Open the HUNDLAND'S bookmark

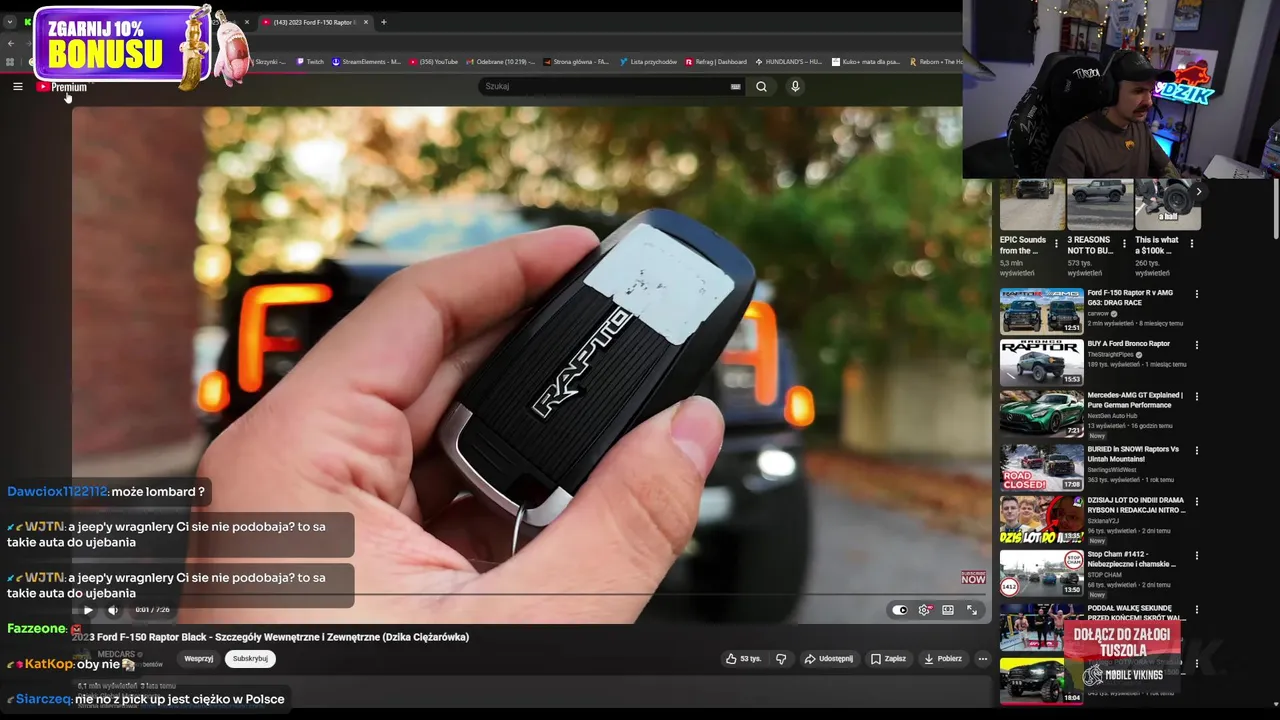[x=788, y=62]
